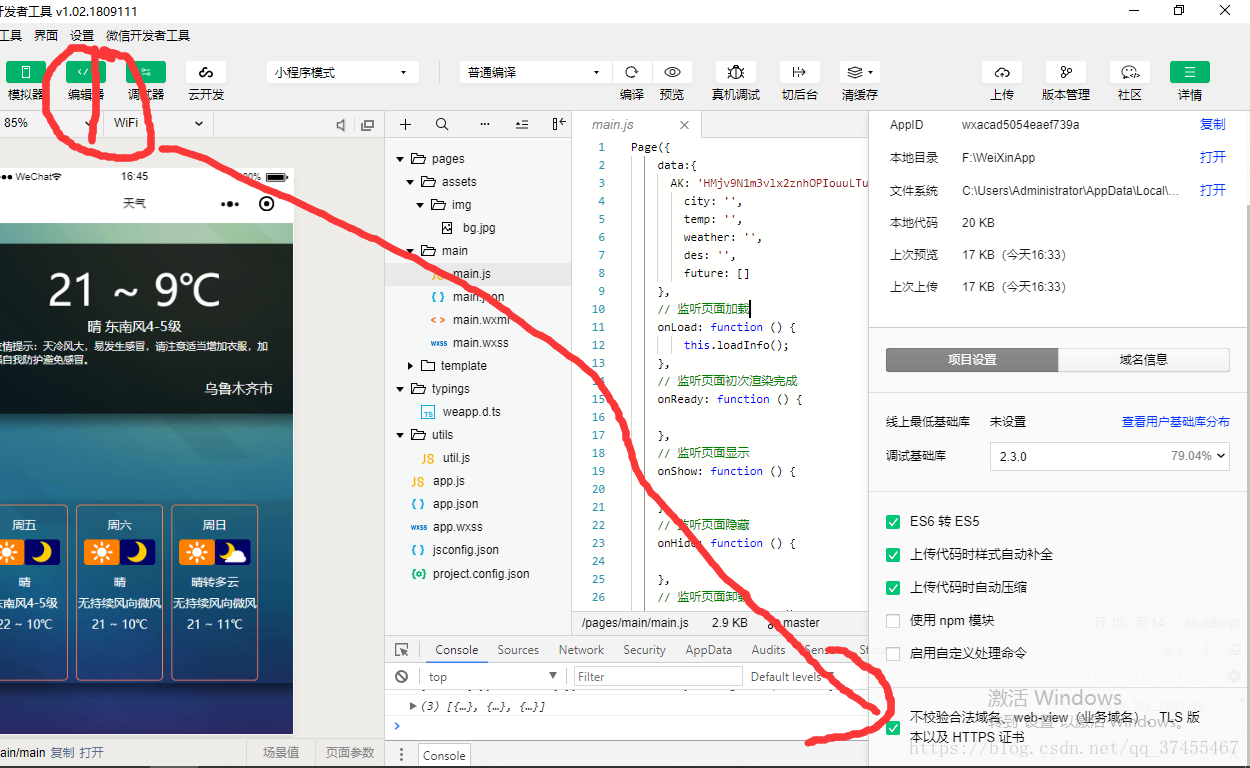Enable 使用 npm 模块 checkbox
1250x768 pixels.
893,620
